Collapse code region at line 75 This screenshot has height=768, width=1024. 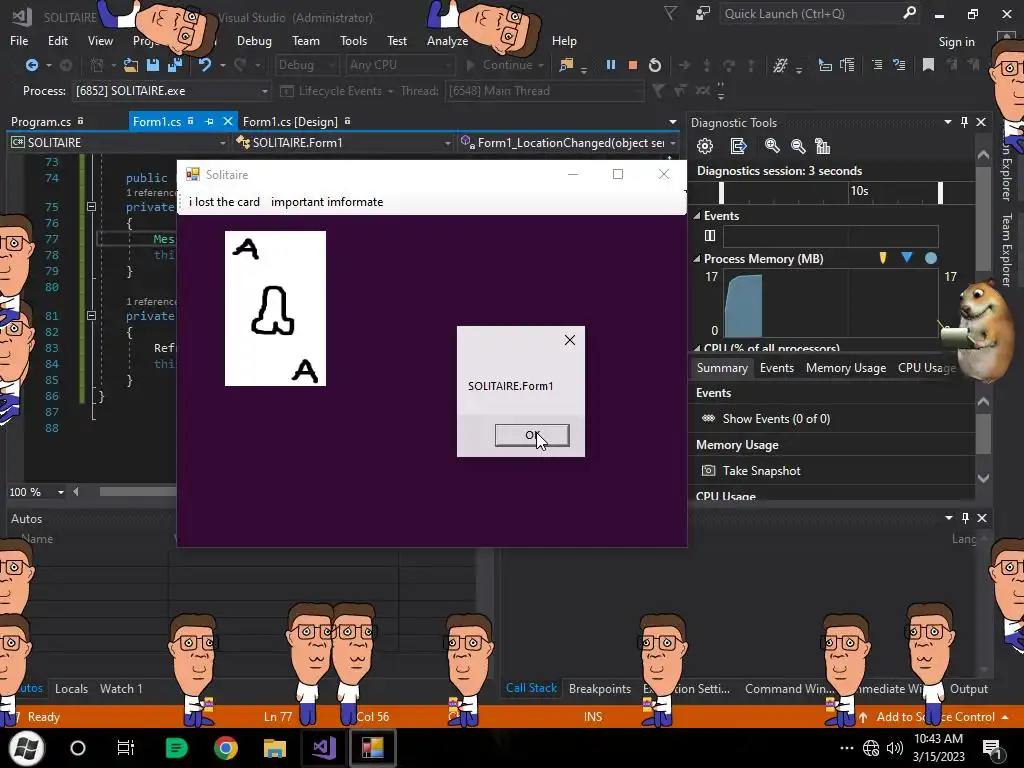coord(91,206)
